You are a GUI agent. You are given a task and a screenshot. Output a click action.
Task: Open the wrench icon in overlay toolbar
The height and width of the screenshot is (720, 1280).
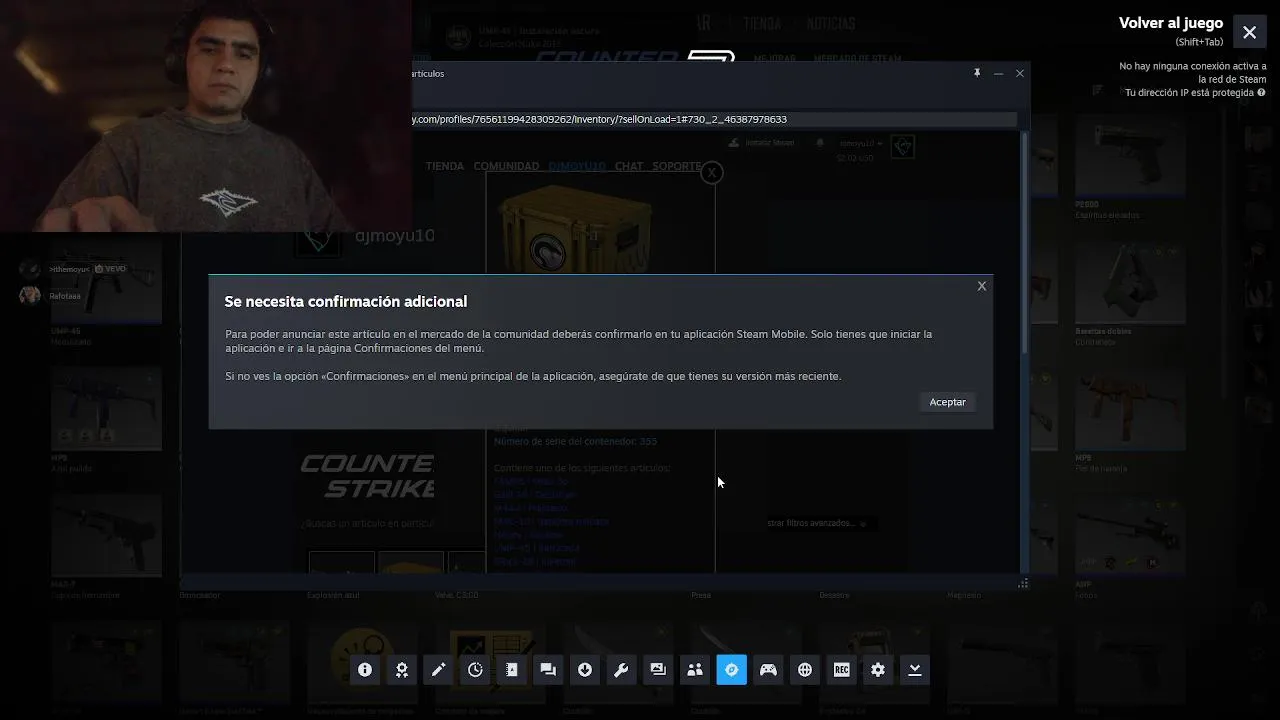[x=621, y=670]
